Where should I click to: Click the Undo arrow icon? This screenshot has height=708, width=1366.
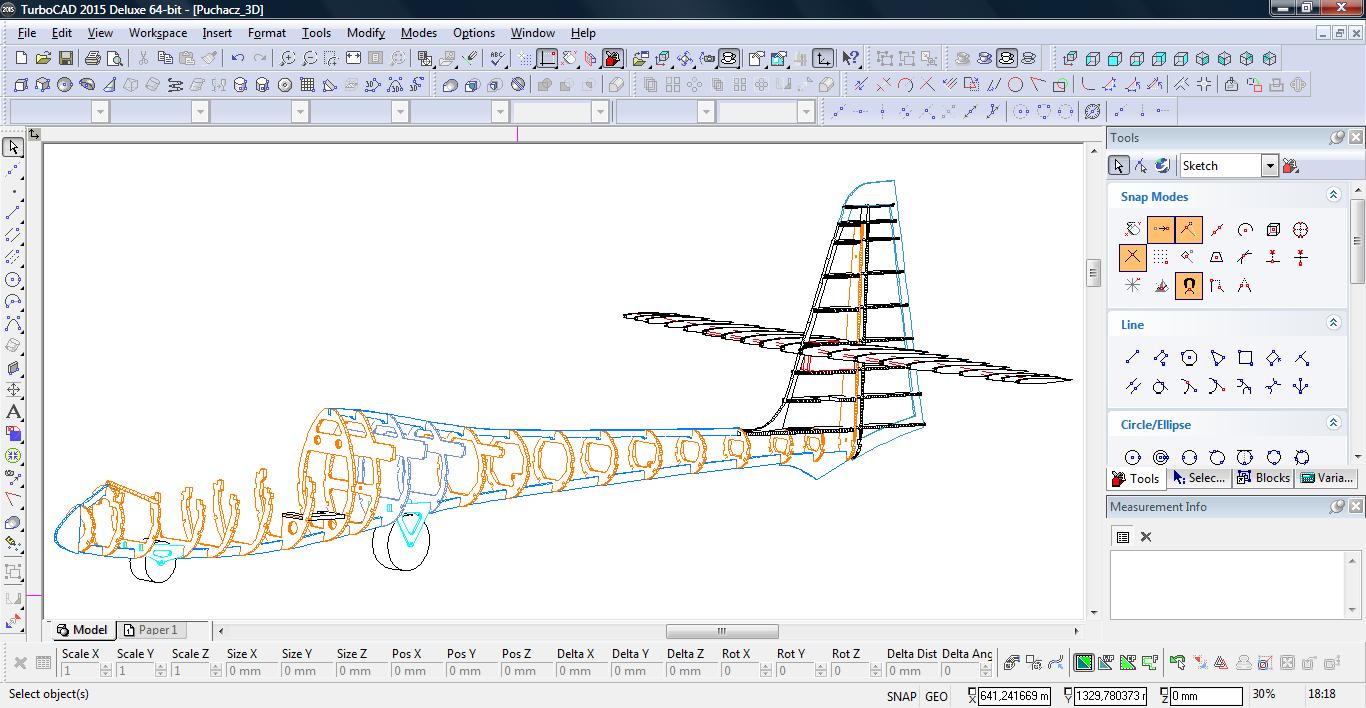pos(238,59)
